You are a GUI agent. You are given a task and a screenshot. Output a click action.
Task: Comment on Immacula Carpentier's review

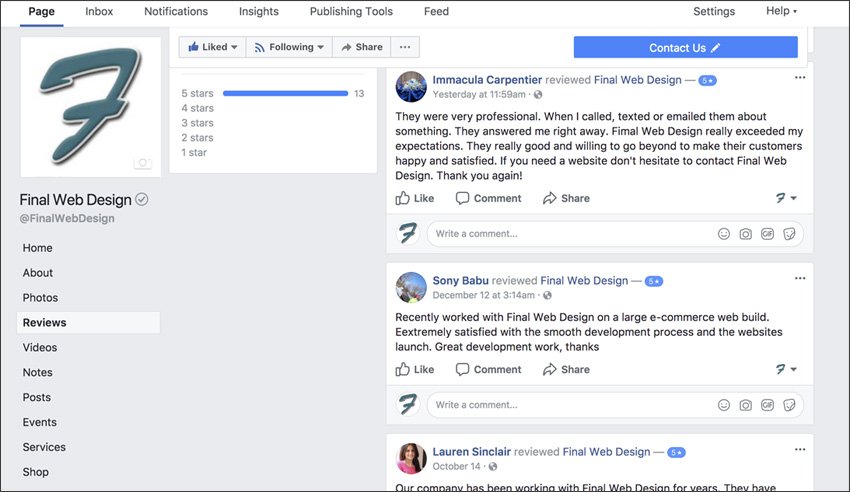click(488, 198)
